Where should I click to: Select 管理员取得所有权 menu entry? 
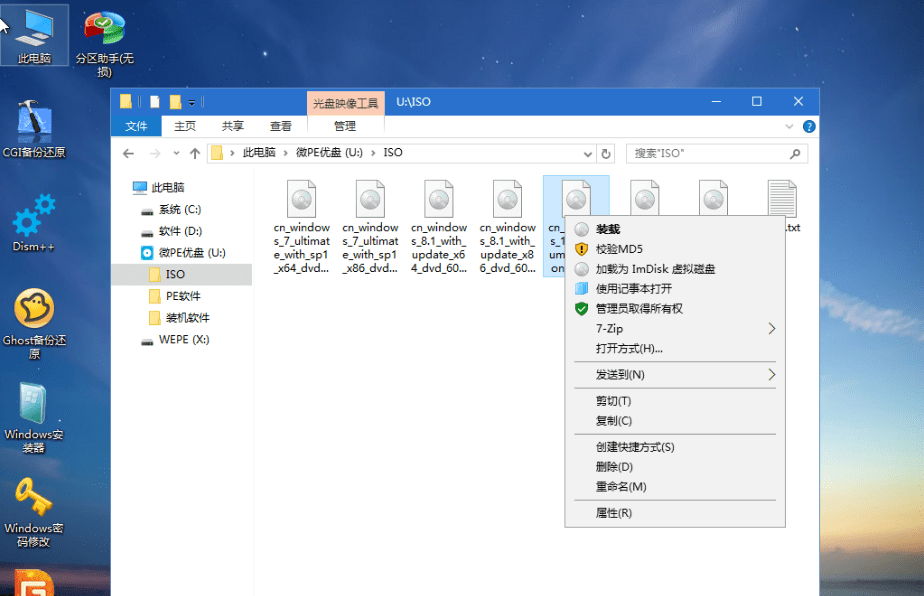pyautogui.click(x=675, y=309)
